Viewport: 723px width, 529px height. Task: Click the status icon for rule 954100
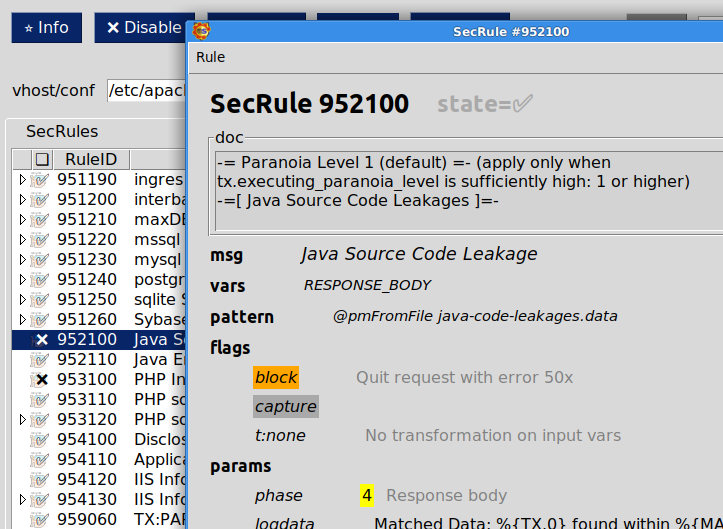coord(41,440)
